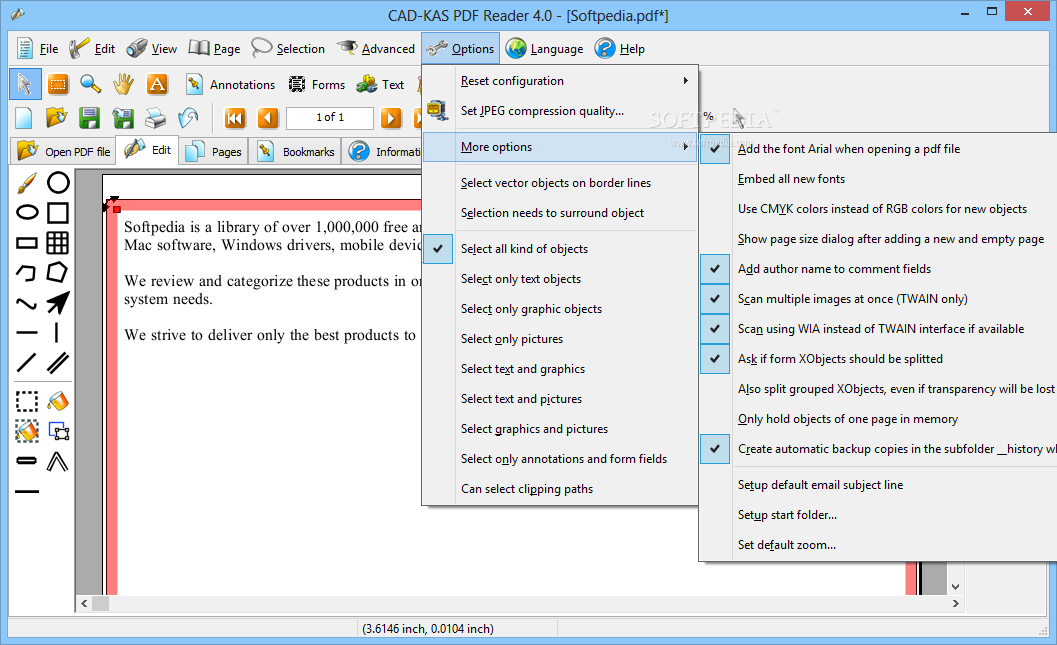Toggle 'Scan multiple images at once (TWAIN only)'
Viewport: 1057px width, 645px height.
pos(878,299)
